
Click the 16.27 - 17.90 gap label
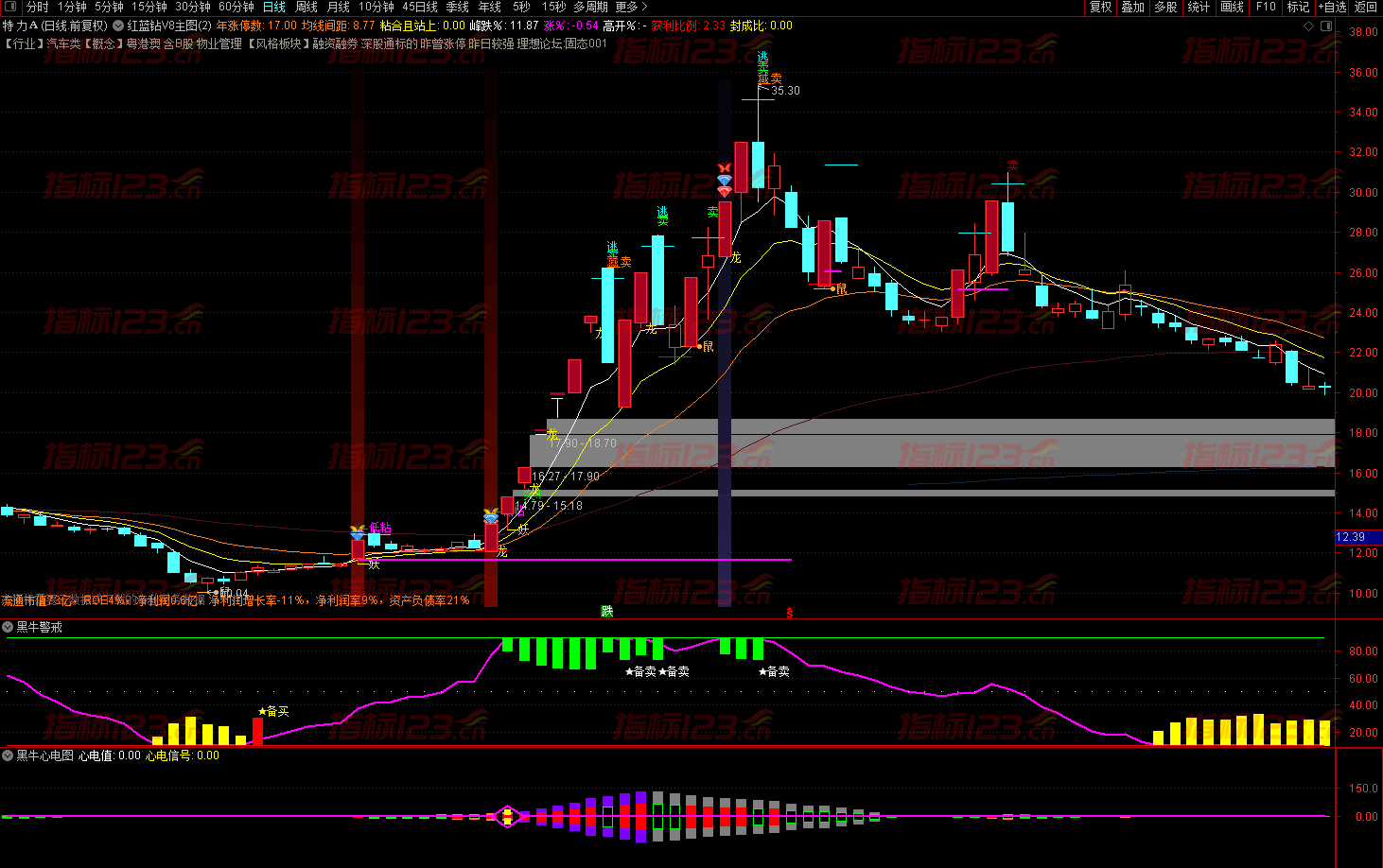[566, 477]
